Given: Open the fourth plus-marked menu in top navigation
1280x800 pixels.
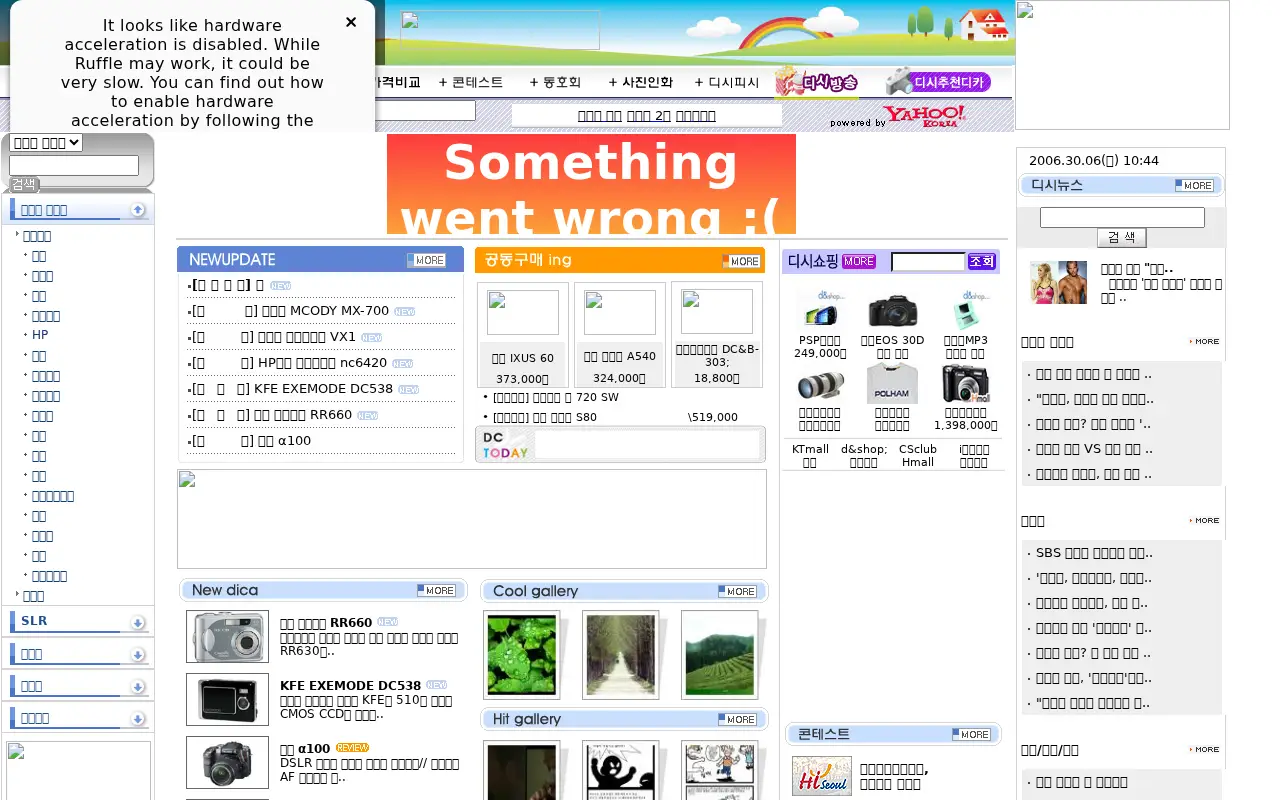Looking at the screenshot, I should [726, 82].
